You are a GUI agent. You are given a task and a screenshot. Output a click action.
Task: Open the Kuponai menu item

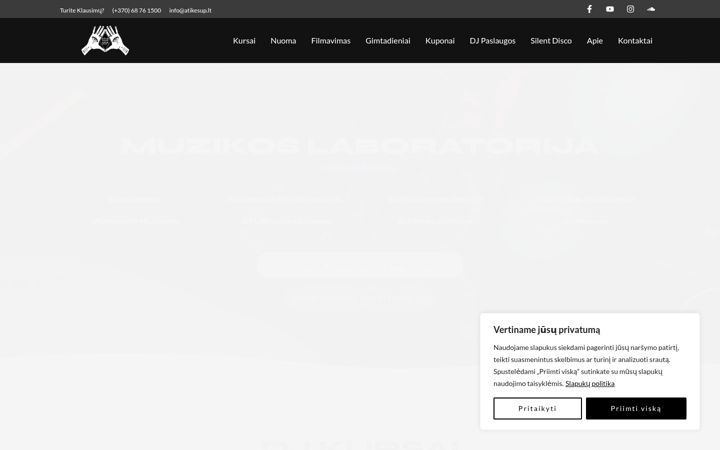coord(440,40)
